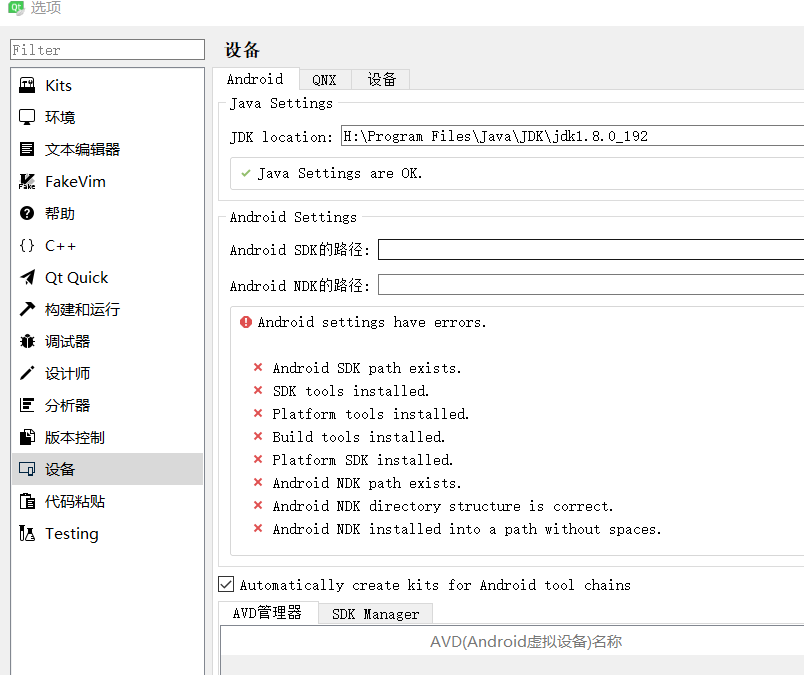Image resolution: width=804 pixels, height=675 pixels.
Task: Open the Kits category icon
Action: point(27,85)
